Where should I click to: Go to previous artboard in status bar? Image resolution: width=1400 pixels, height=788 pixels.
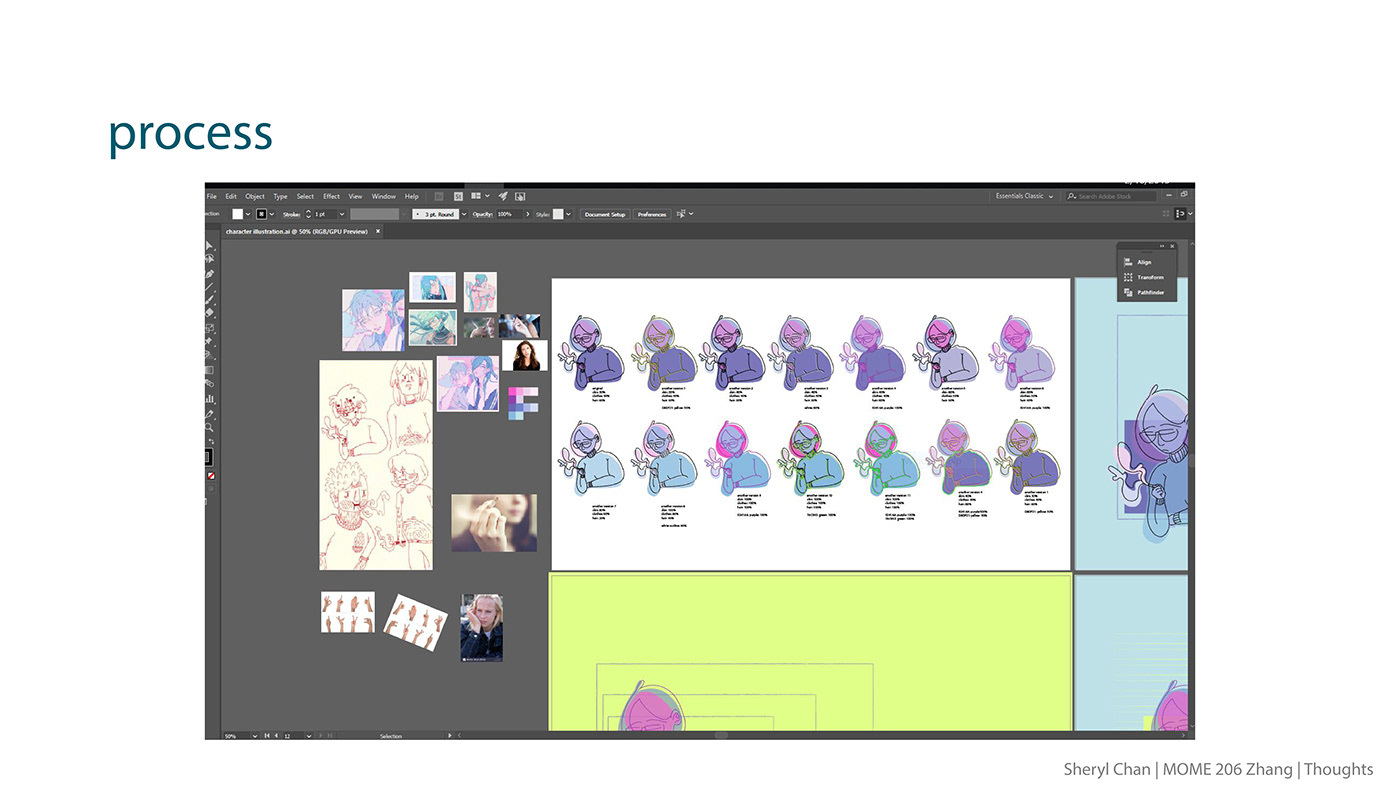pyautogui.click(x=276, y=736)
